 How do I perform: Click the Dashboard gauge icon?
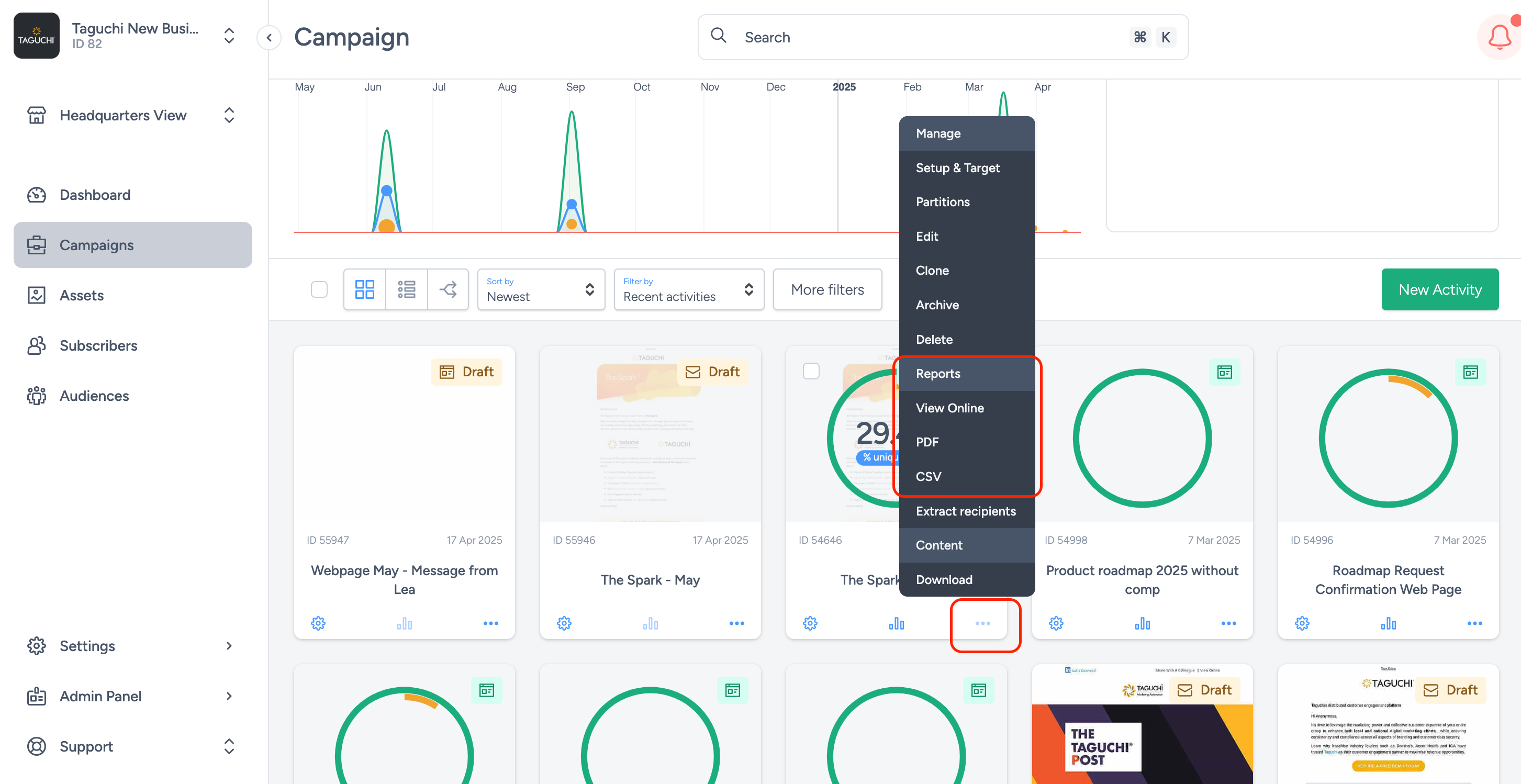pyautogui.click(x=37, y=195)
